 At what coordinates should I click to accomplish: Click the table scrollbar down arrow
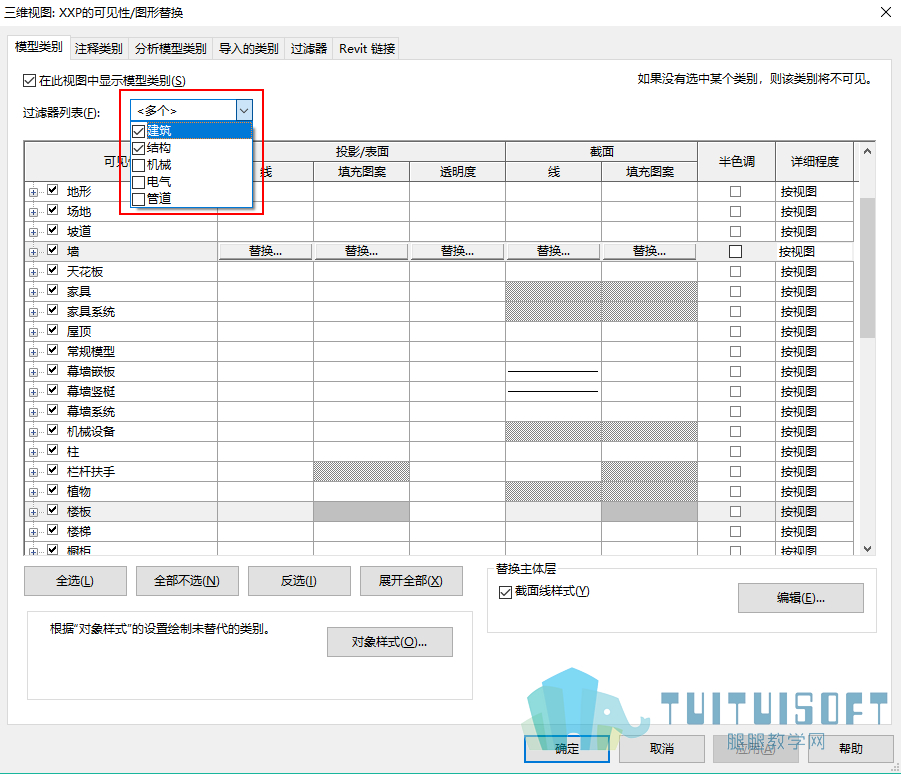pos(868,549)
